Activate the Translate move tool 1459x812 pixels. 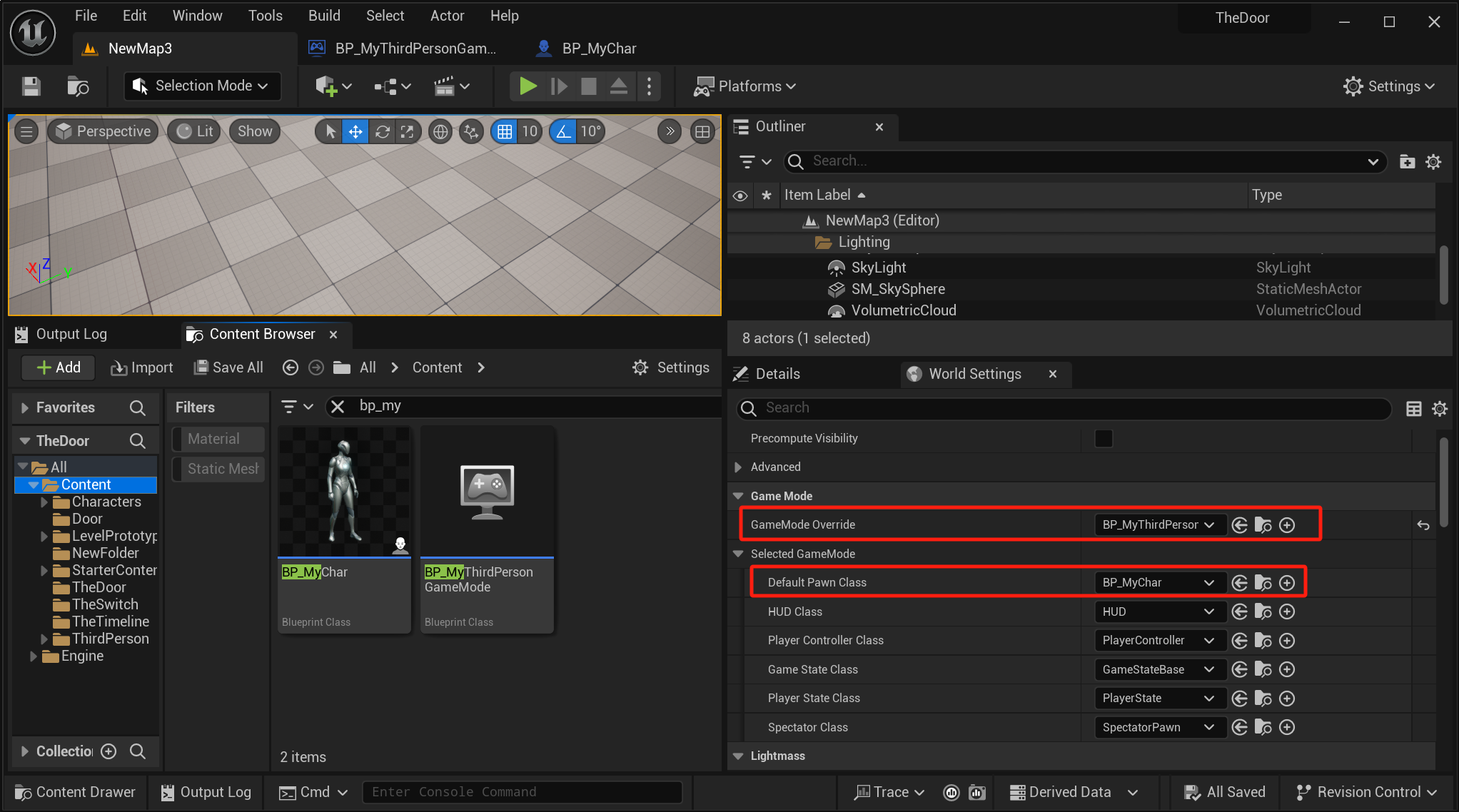click(x=355, y=131)
